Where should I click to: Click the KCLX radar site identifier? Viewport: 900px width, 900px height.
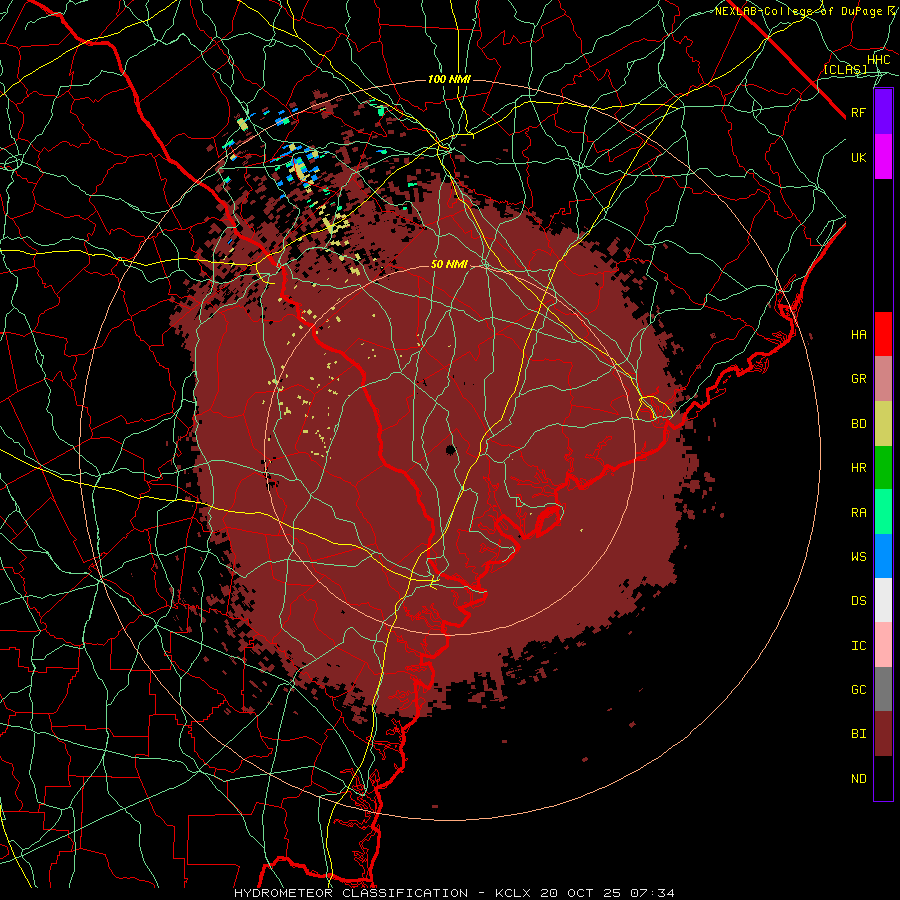pos(513,893)
